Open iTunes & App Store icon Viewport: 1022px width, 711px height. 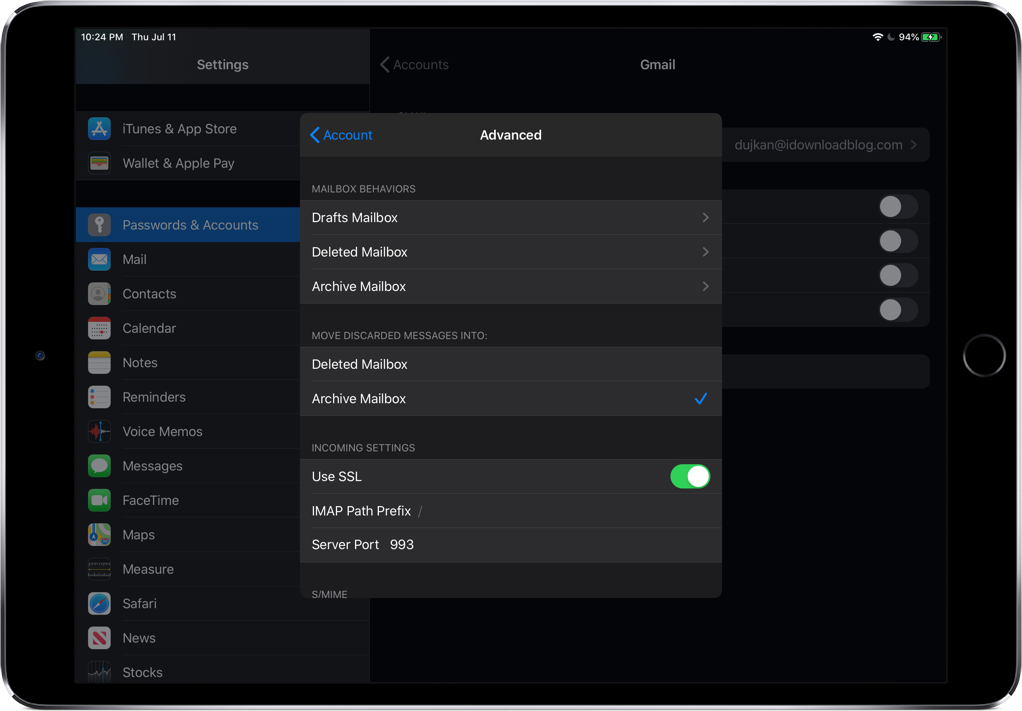point(99,129)
